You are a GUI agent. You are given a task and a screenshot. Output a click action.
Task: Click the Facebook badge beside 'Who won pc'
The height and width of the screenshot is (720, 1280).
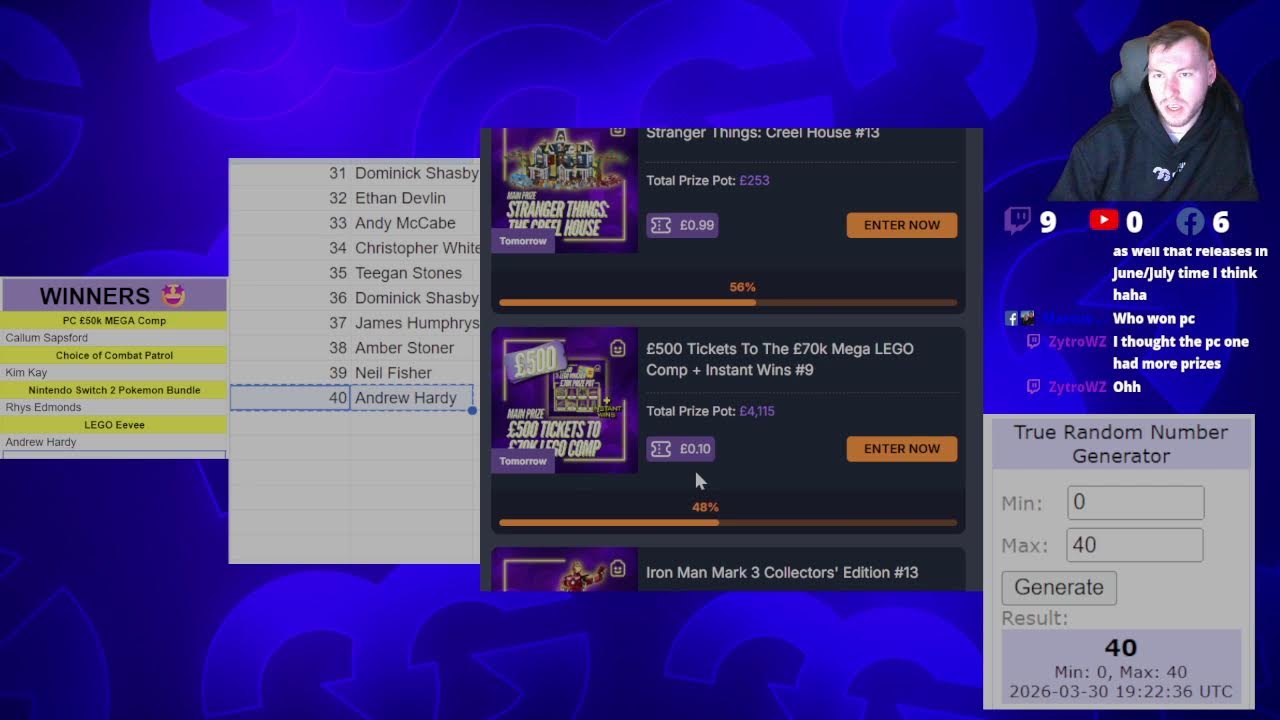pyautogui.click(x=1012, y=319)
